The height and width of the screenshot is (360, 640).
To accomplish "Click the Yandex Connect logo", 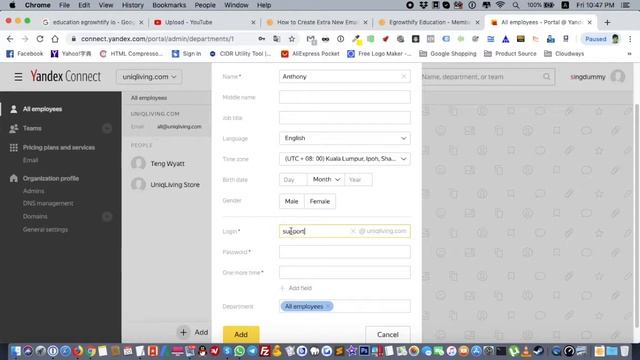I will (65, 76).
